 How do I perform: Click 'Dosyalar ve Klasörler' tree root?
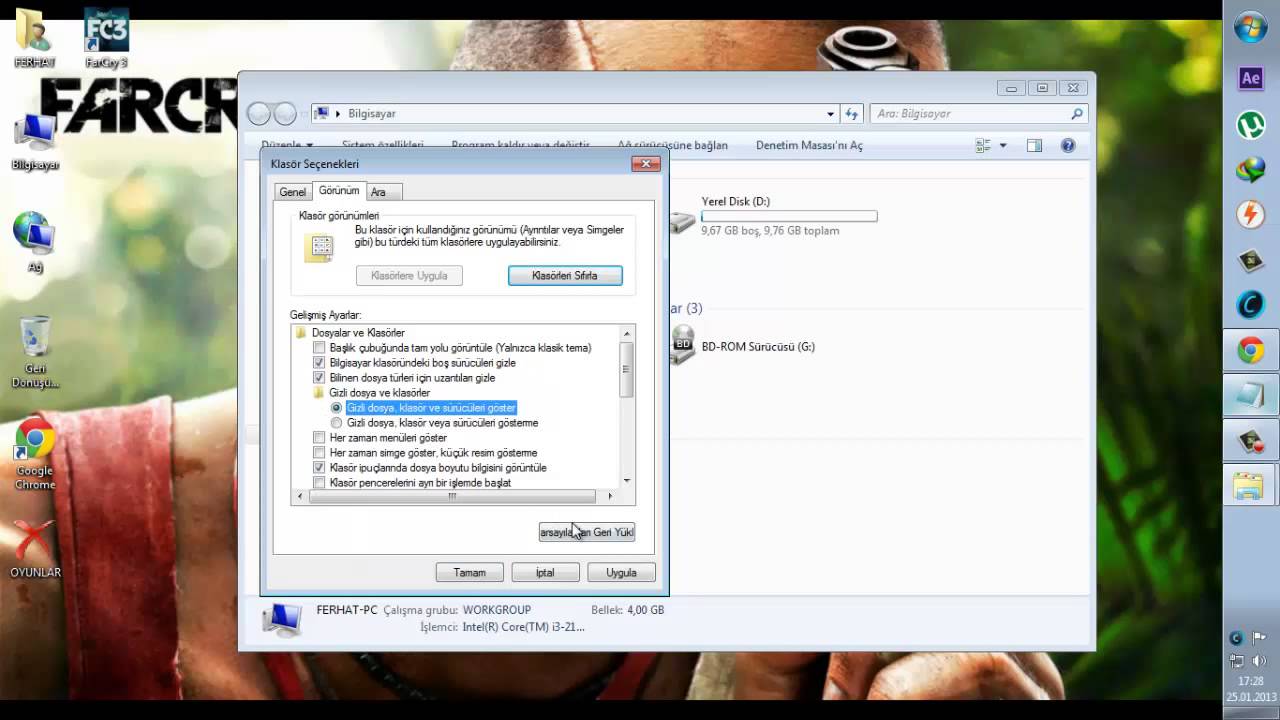coord(358,332)
